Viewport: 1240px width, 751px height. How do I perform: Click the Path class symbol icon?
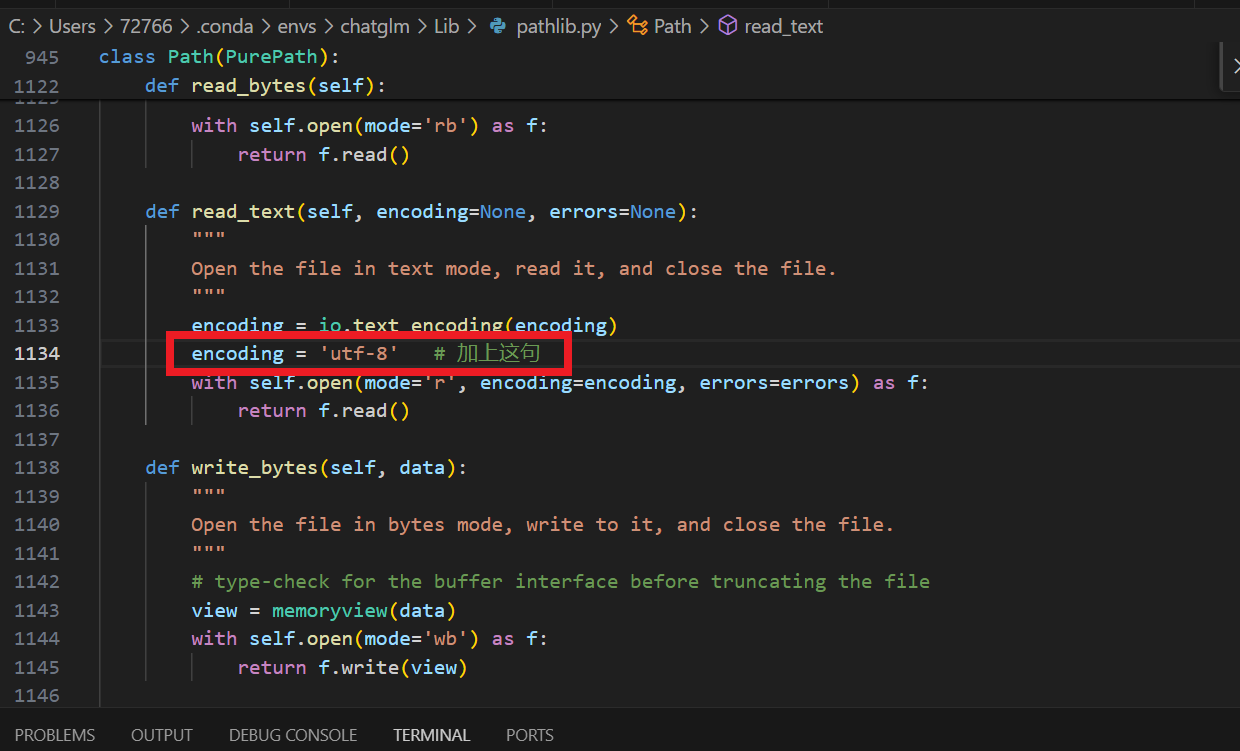pyautogui.click(x=637, y=27)
